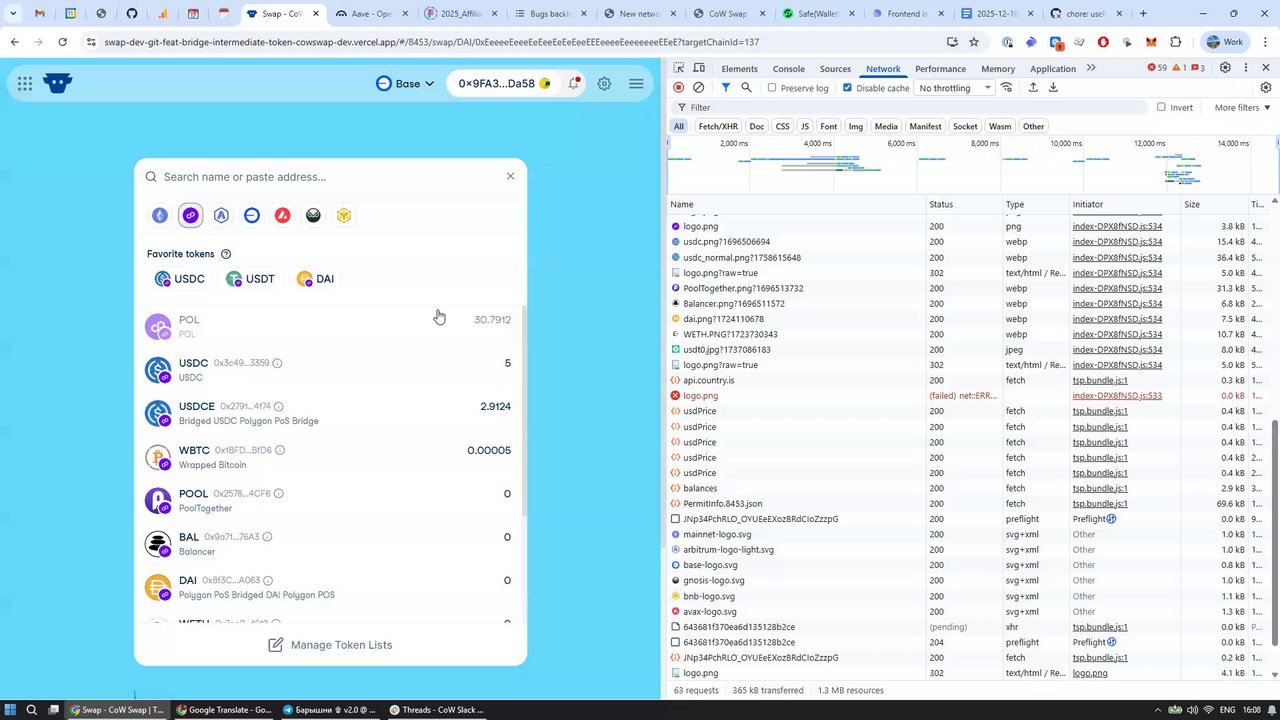Switch to the Application tab

(x=1052, y=68)
